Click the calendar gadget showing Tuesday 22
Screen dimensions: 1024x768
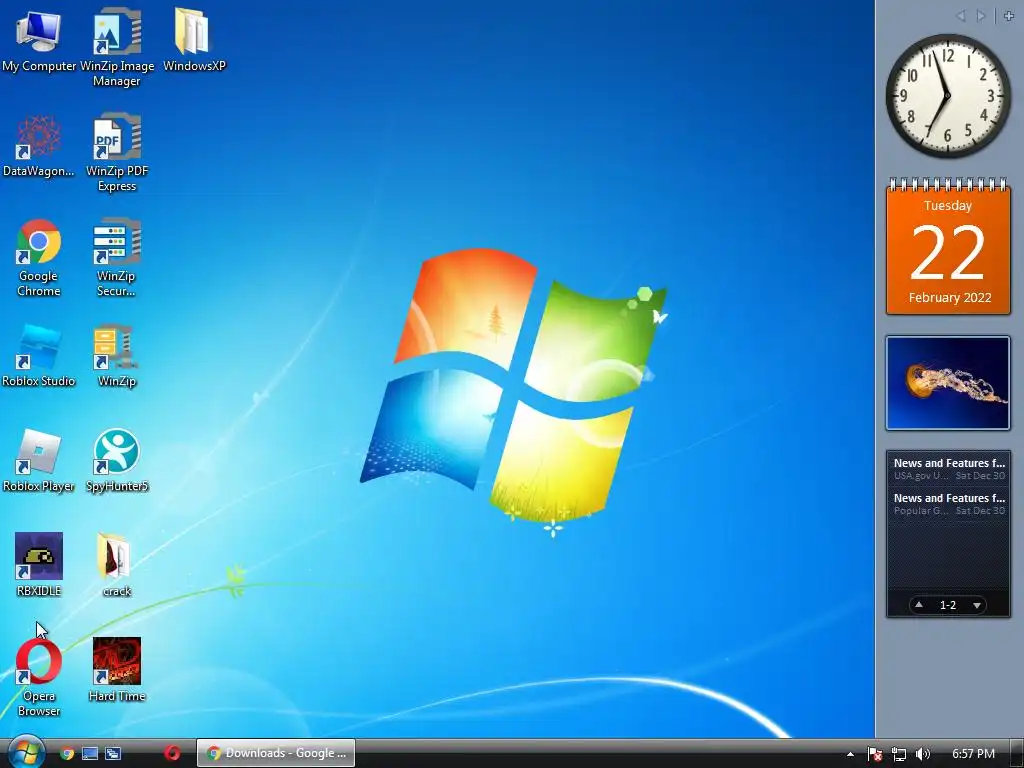coord(948,247)
